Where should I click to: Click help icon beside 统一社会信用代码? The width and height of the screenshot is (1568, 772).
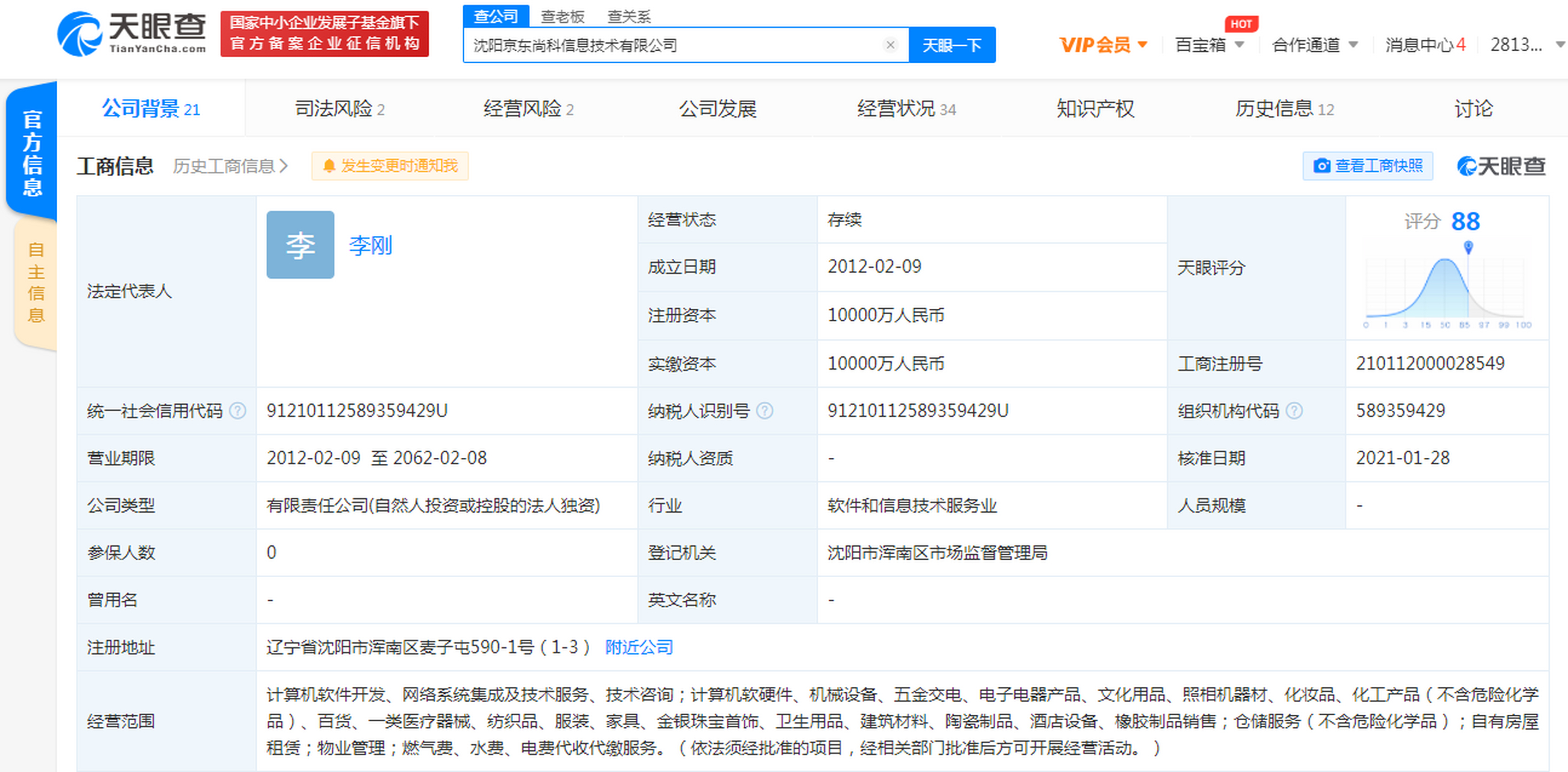coord(238,411)
